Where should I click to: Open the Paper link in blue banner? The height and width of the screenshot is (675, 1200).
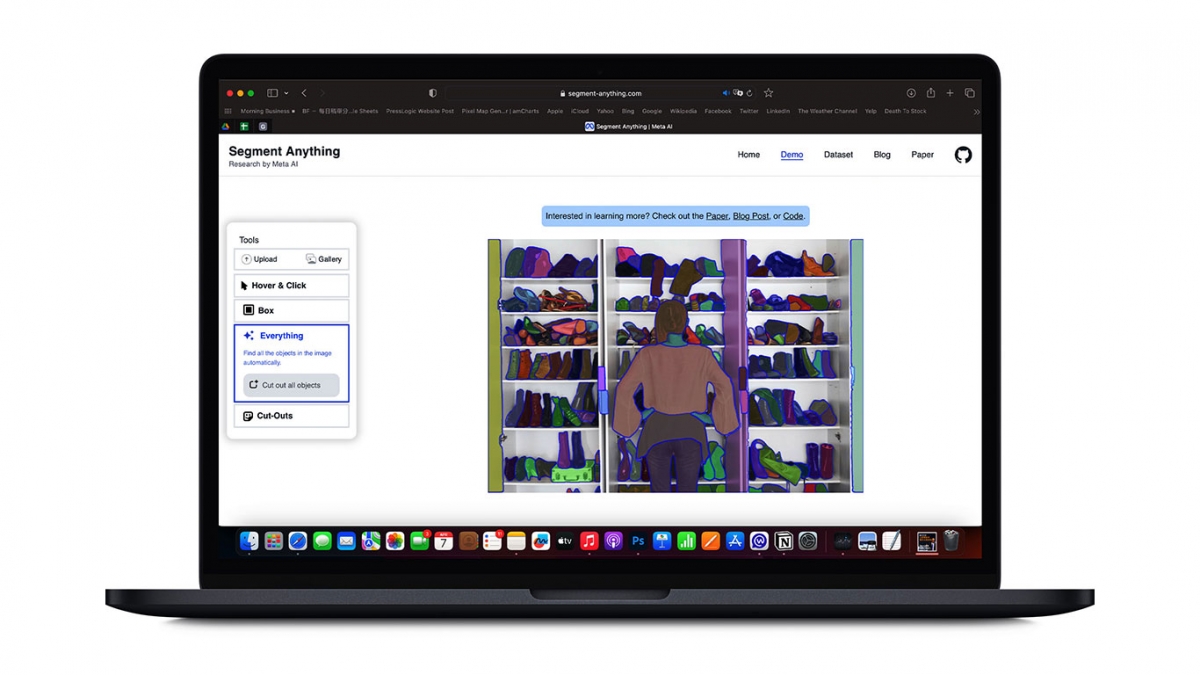(x=717, y=216)
